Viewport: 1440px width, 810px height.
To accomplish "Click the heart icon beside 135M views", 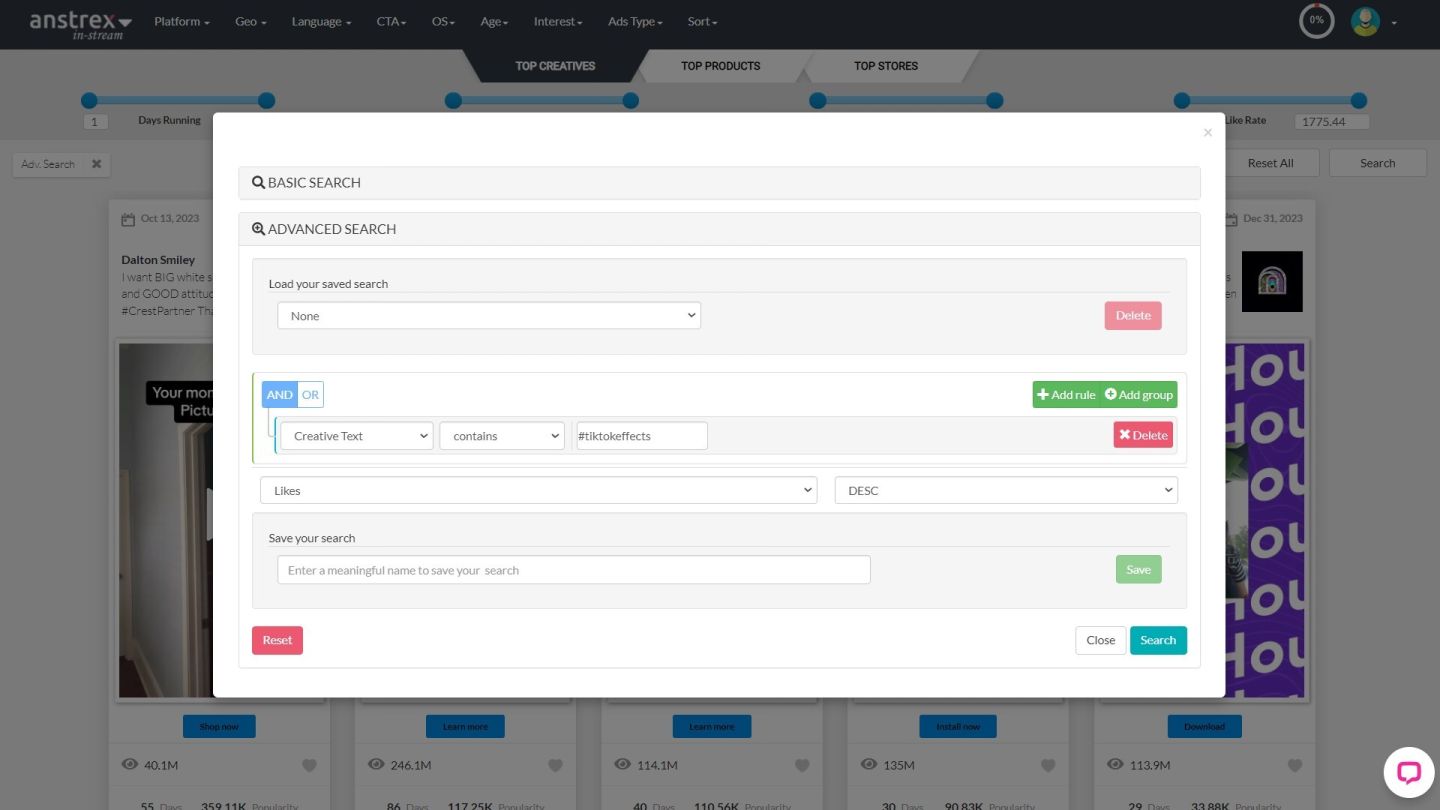I will (x=1047, y=765).
